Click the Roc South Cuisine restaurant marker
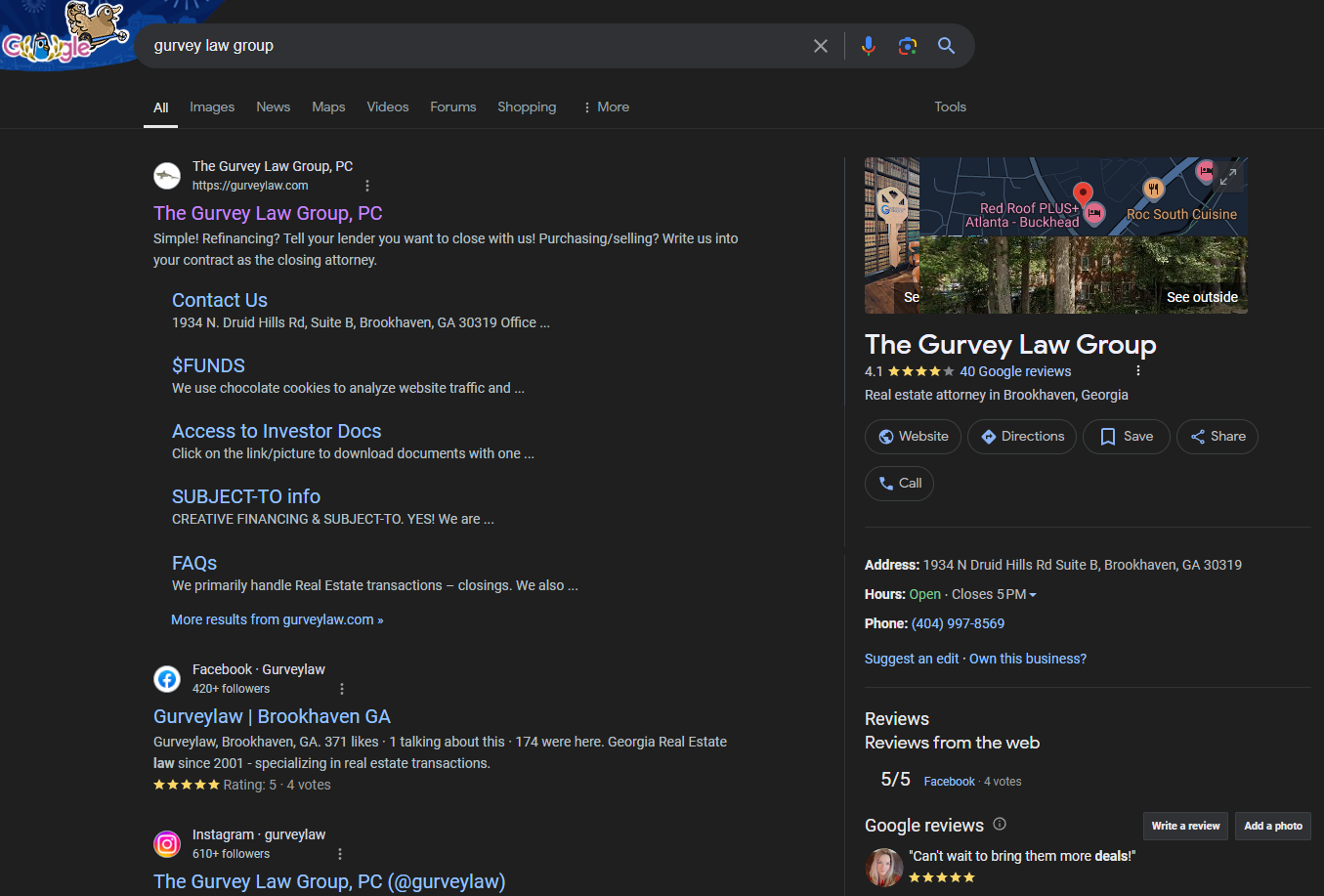The width and height of the screenshot is (1324, 896). pyautogui.click(x=1154, y=189)
